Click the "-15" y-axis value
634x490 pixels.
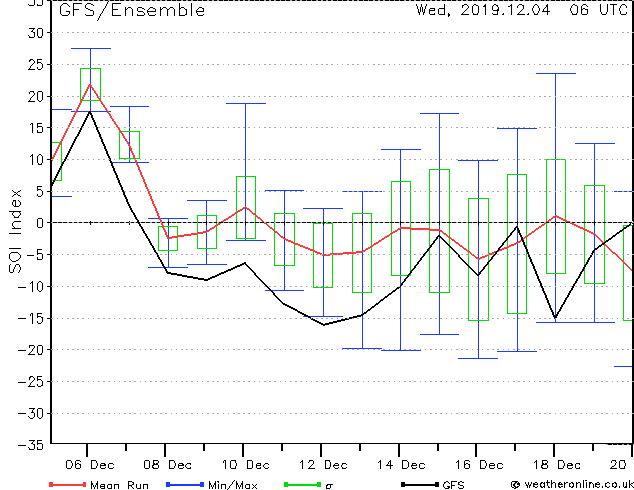coord(32,319)
